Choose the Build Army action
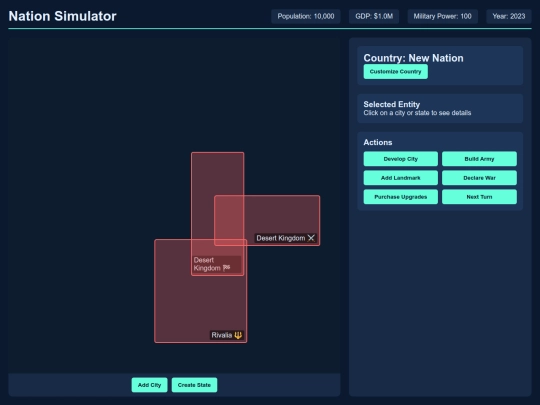 pyautogui.click(x=479, y=159)
